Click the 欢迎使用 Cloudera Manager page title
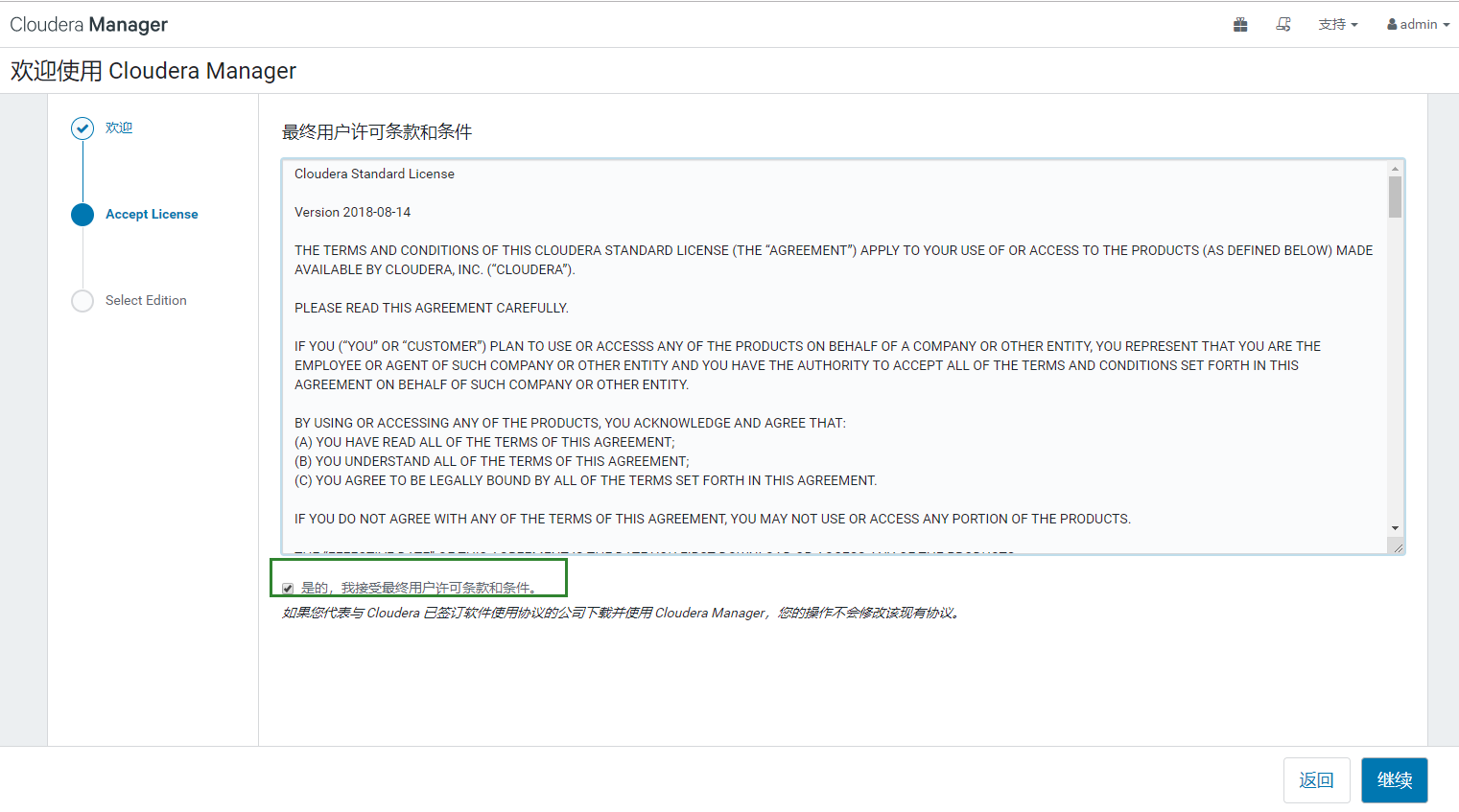Screen dimensions: 1459x812 coord(153,71)
